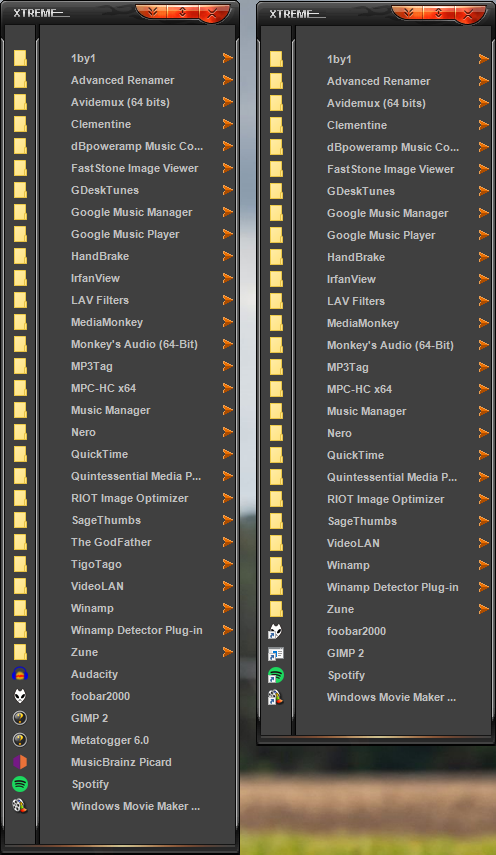This screenshot has height=855, width=496.
Task: Expand The GodFather submenu arrow
Action: (x=228, y=542)
